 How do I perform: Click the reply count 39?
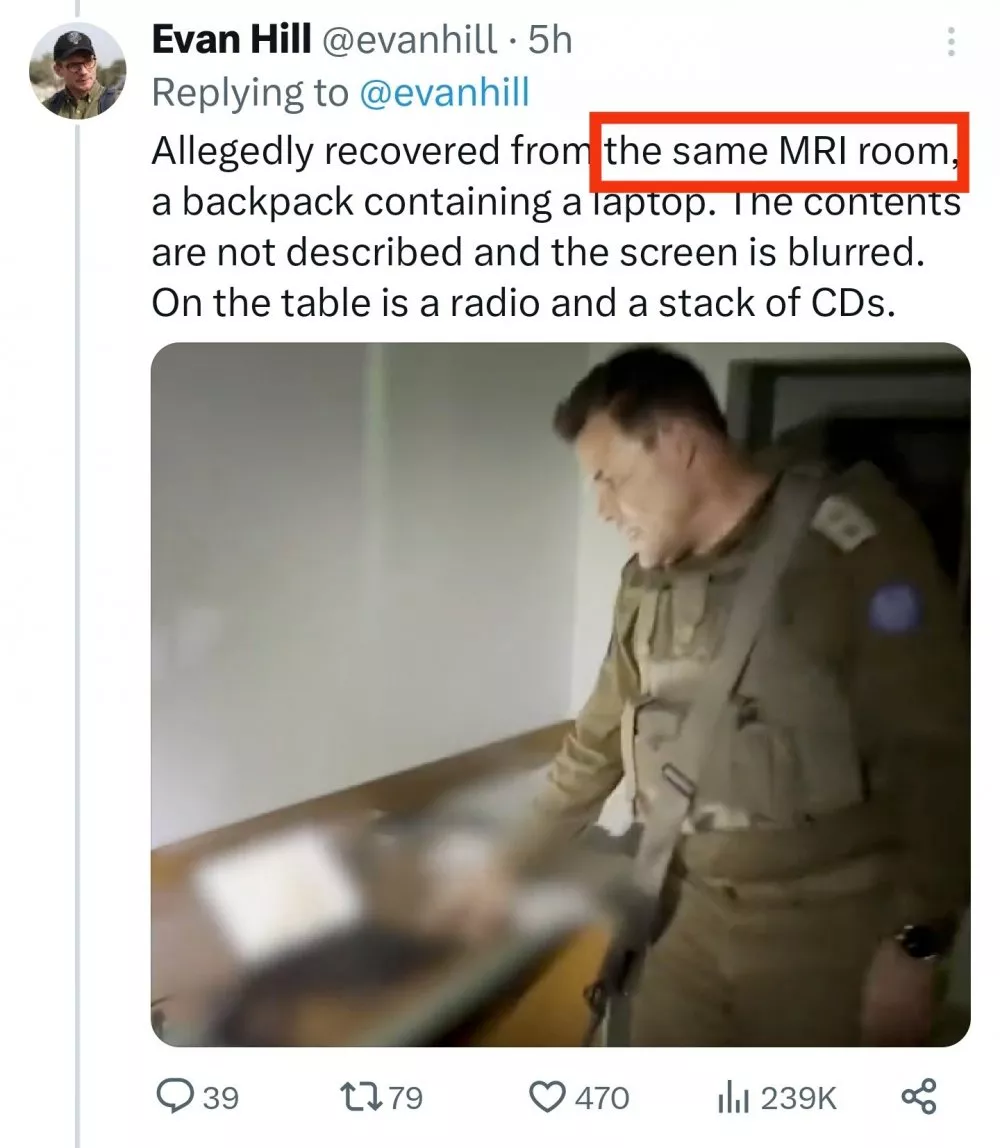click(221, 1098)
